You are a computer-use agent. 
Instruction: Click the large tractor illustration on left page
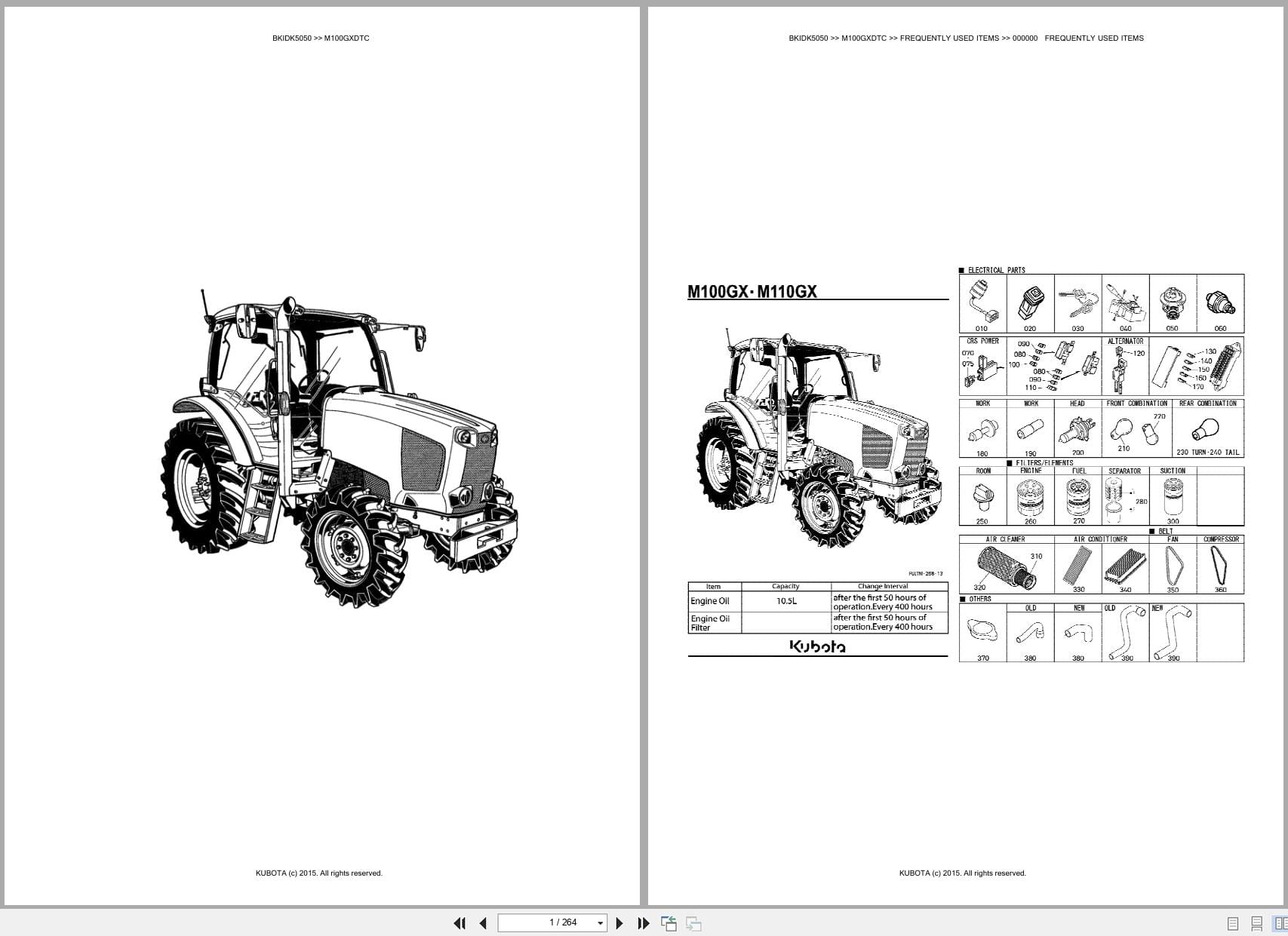(x=339, y=448)
